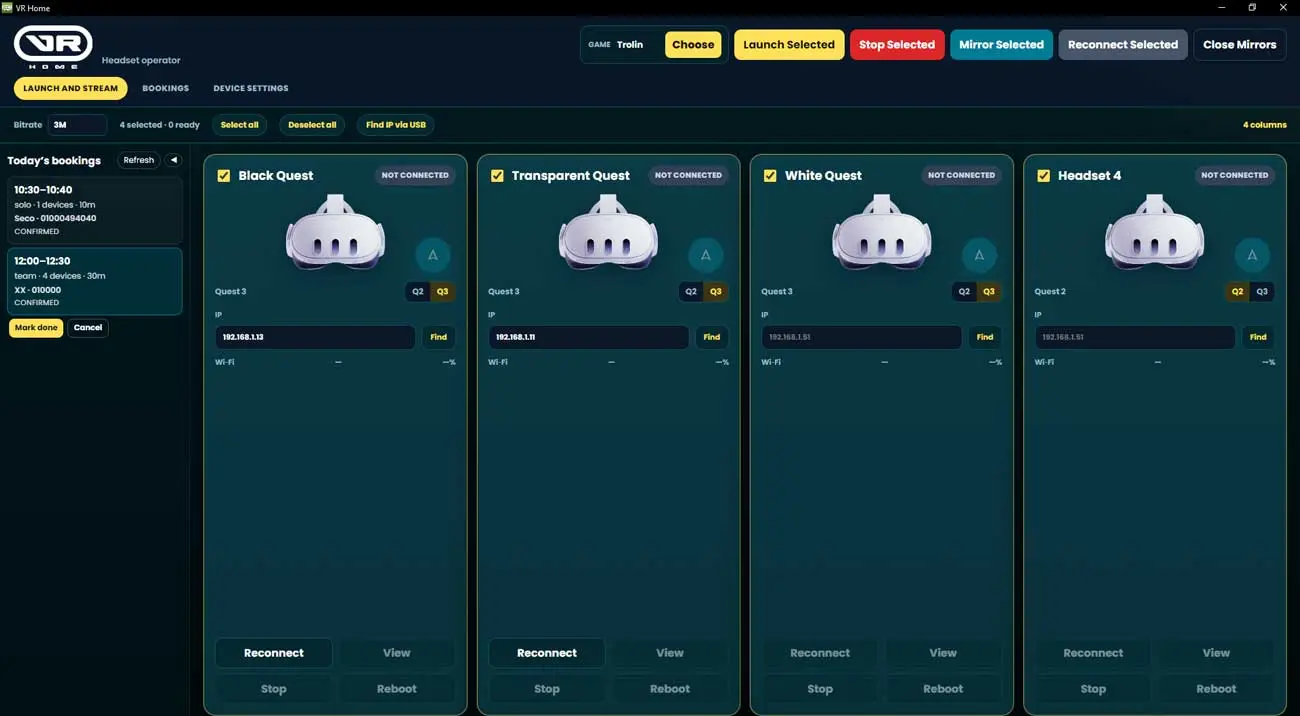Viewport: 1300px width, 716px height.
Task: Uncheck the Transparent Quest checkbox
Action: pyautogui.click(x=497, y=175)
